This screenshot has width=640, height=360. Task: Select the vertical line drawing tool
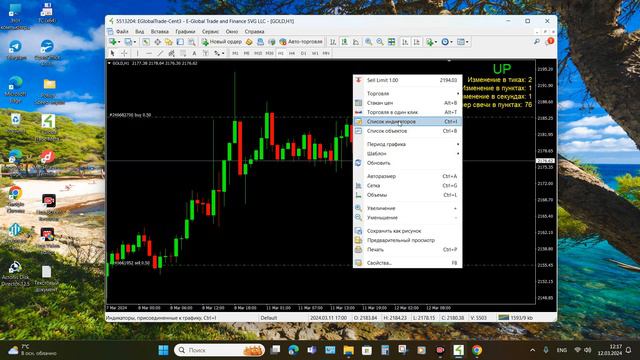coord(137,53)
